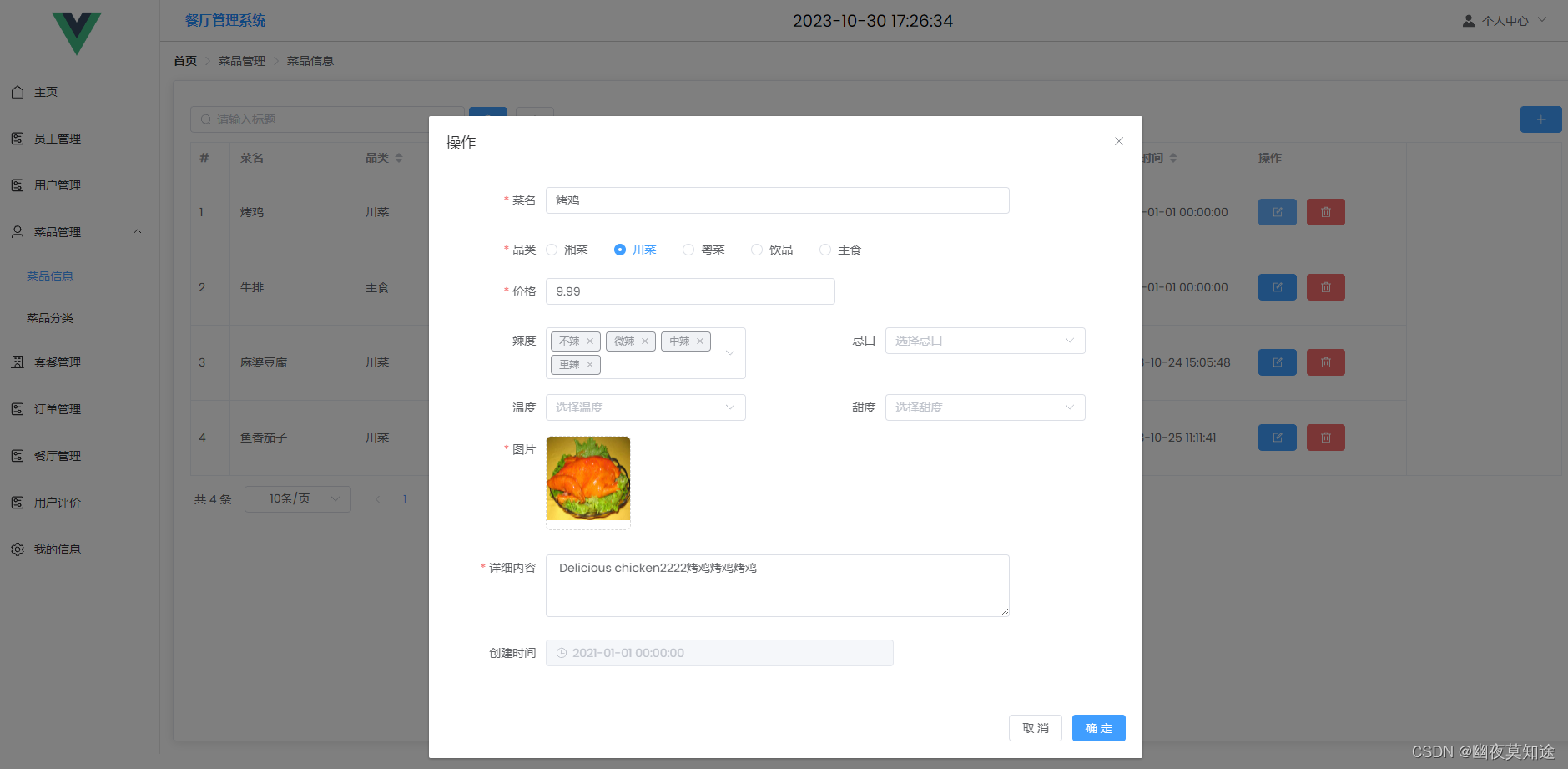Open the 选择温度 dropdown
The image size is (1568, 769).
point(645,407)
